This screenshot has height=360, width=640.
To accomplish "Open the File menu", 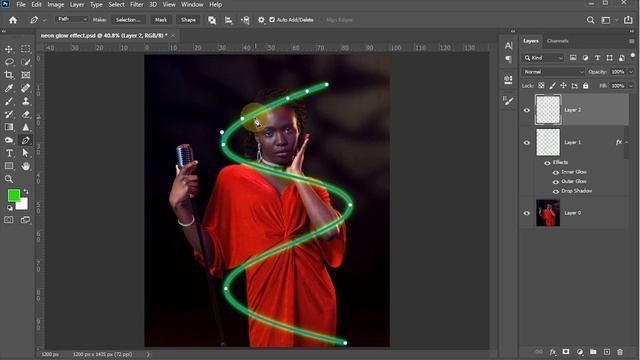I will coord(21,4).
